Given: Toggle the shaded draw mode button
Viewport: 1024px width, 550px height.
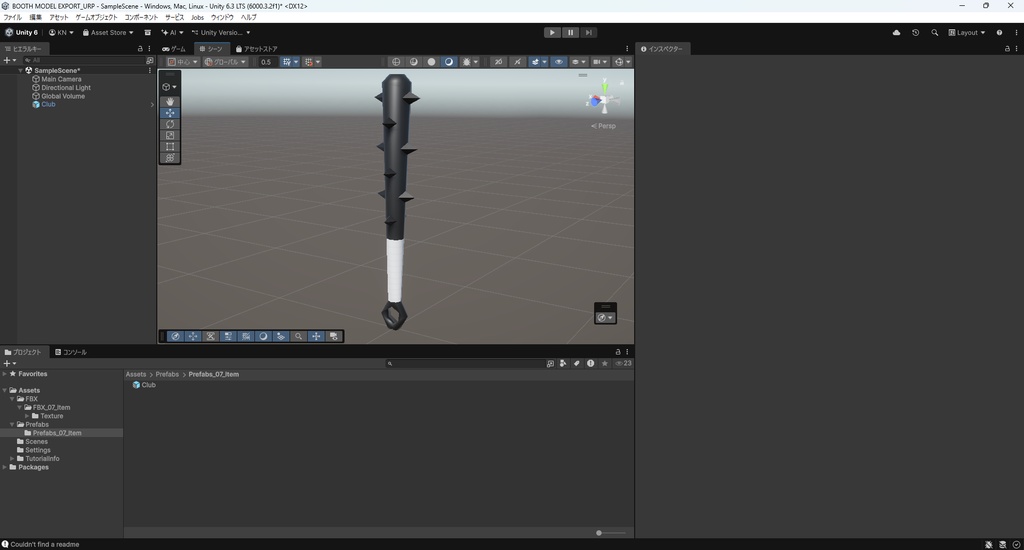Looking at the screenshot, I should click(x=449, y=62).
